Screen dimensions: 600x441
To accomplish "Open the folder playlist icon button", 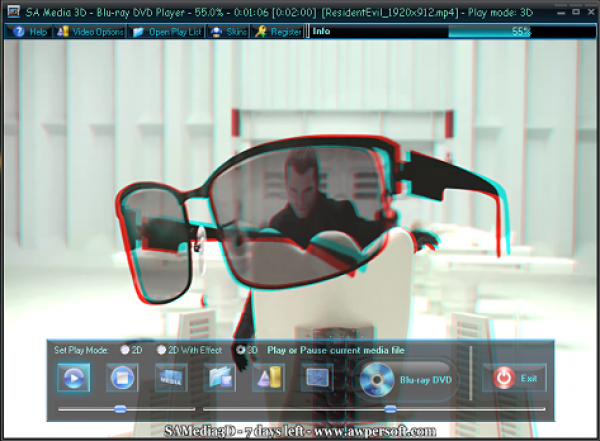I will [x=220, y=378].
